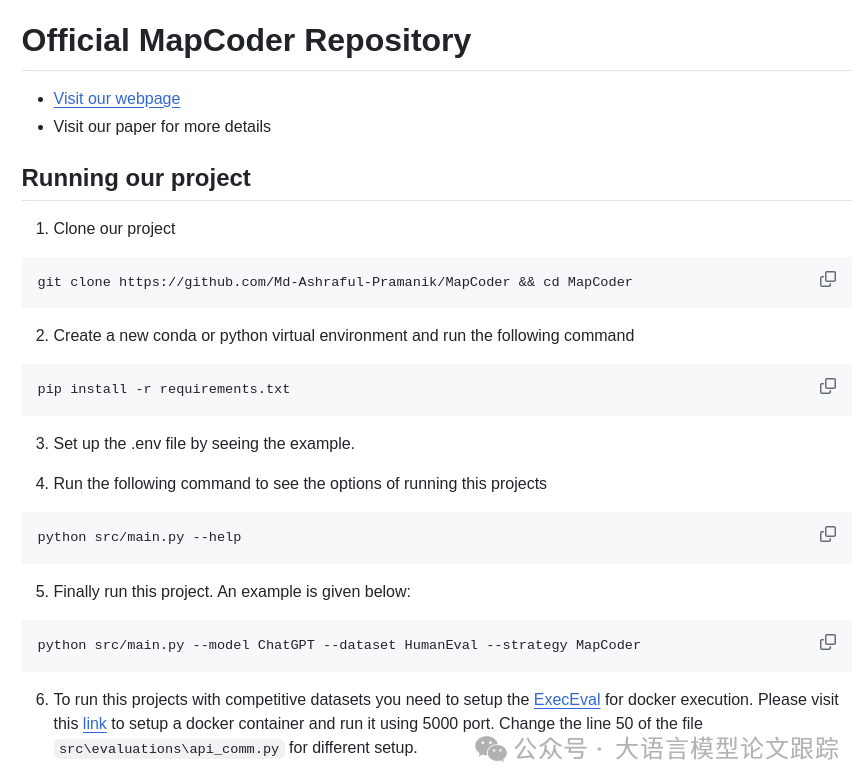Copy the HumanEval MapCoder run command
This screenshot has height=783, width=866.
(x=828, y=642)
